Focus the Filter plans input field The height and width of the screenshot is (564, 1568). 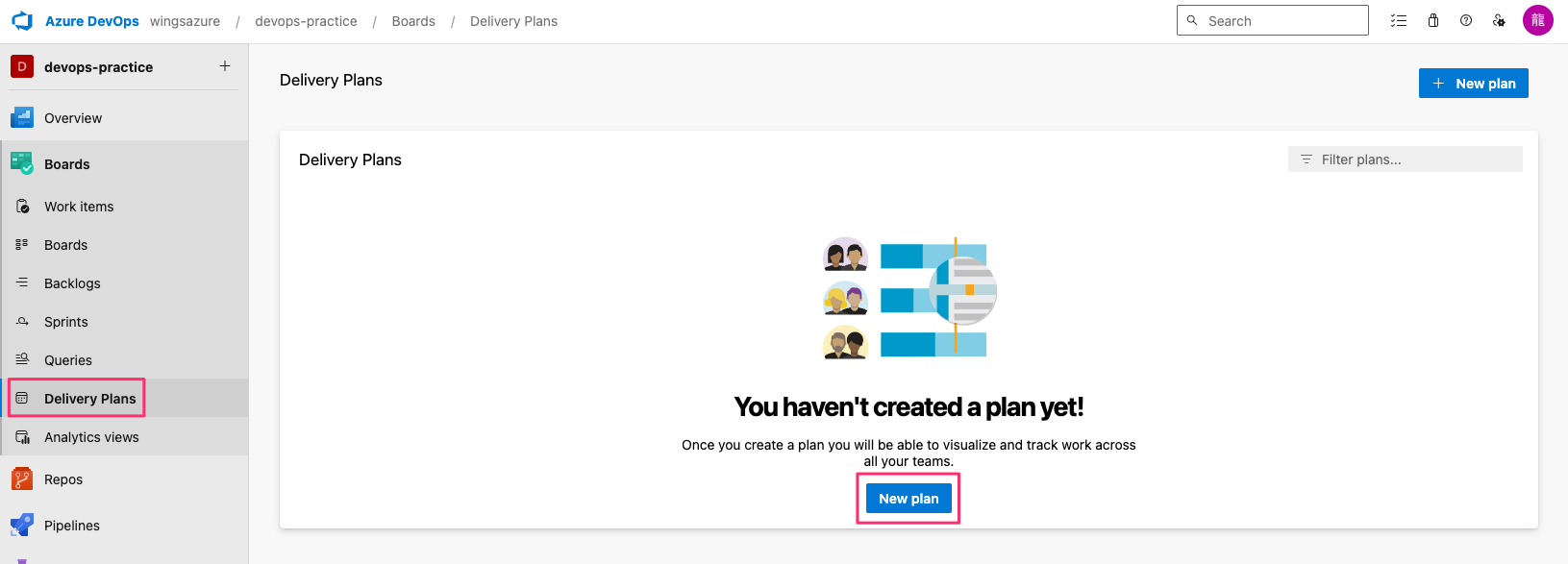click(x=1405, y=159)
